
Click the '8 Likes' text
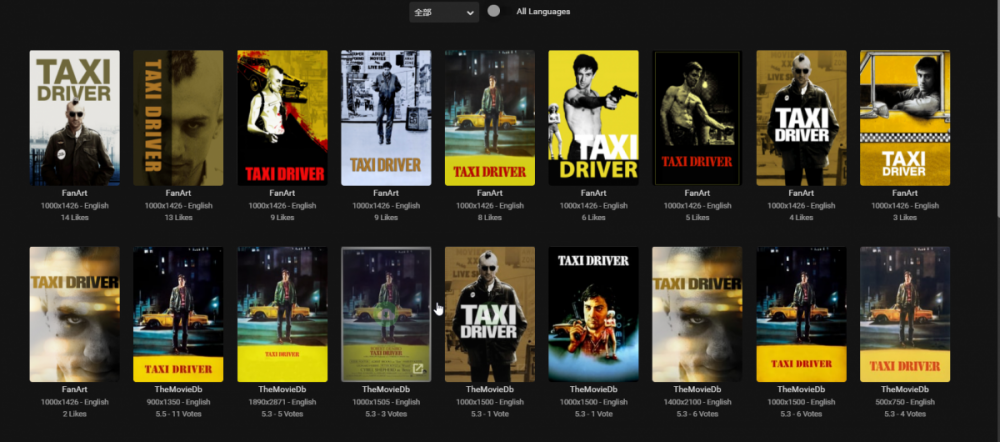click(490, 217)
